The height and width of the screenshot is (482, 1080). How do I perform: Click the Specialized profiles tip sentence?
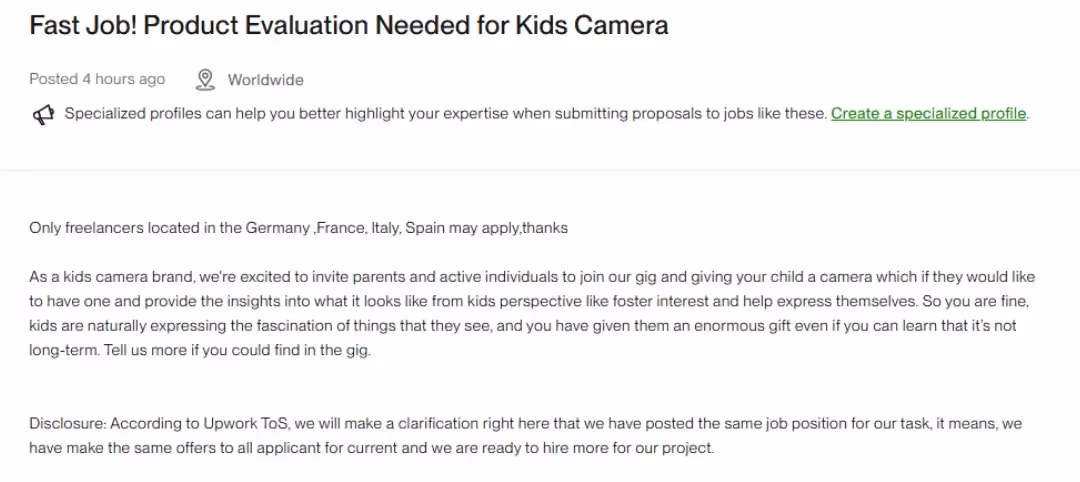coord(445,114)
